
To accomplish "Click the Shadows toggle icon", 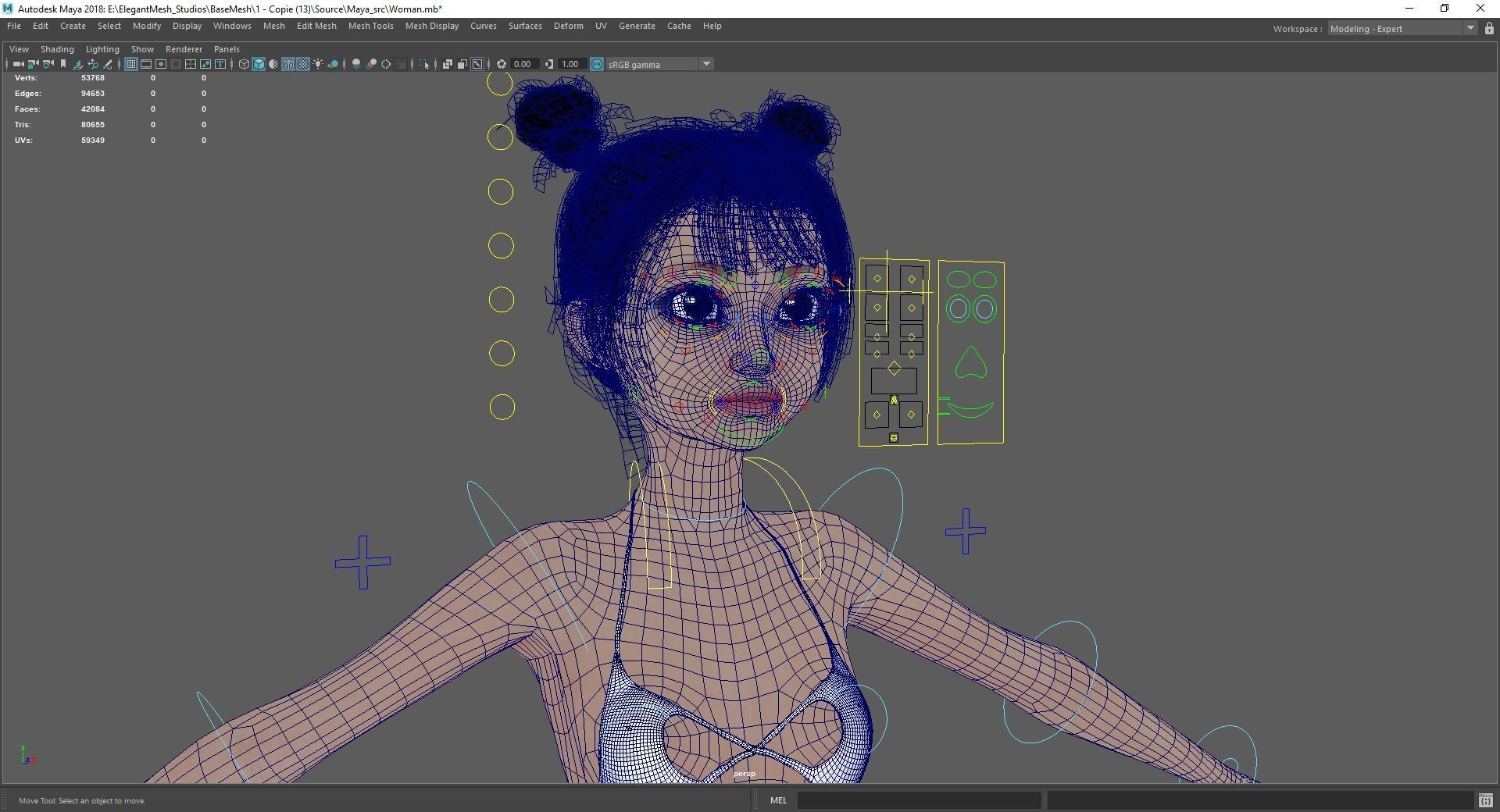I will [x=333, y=64].
